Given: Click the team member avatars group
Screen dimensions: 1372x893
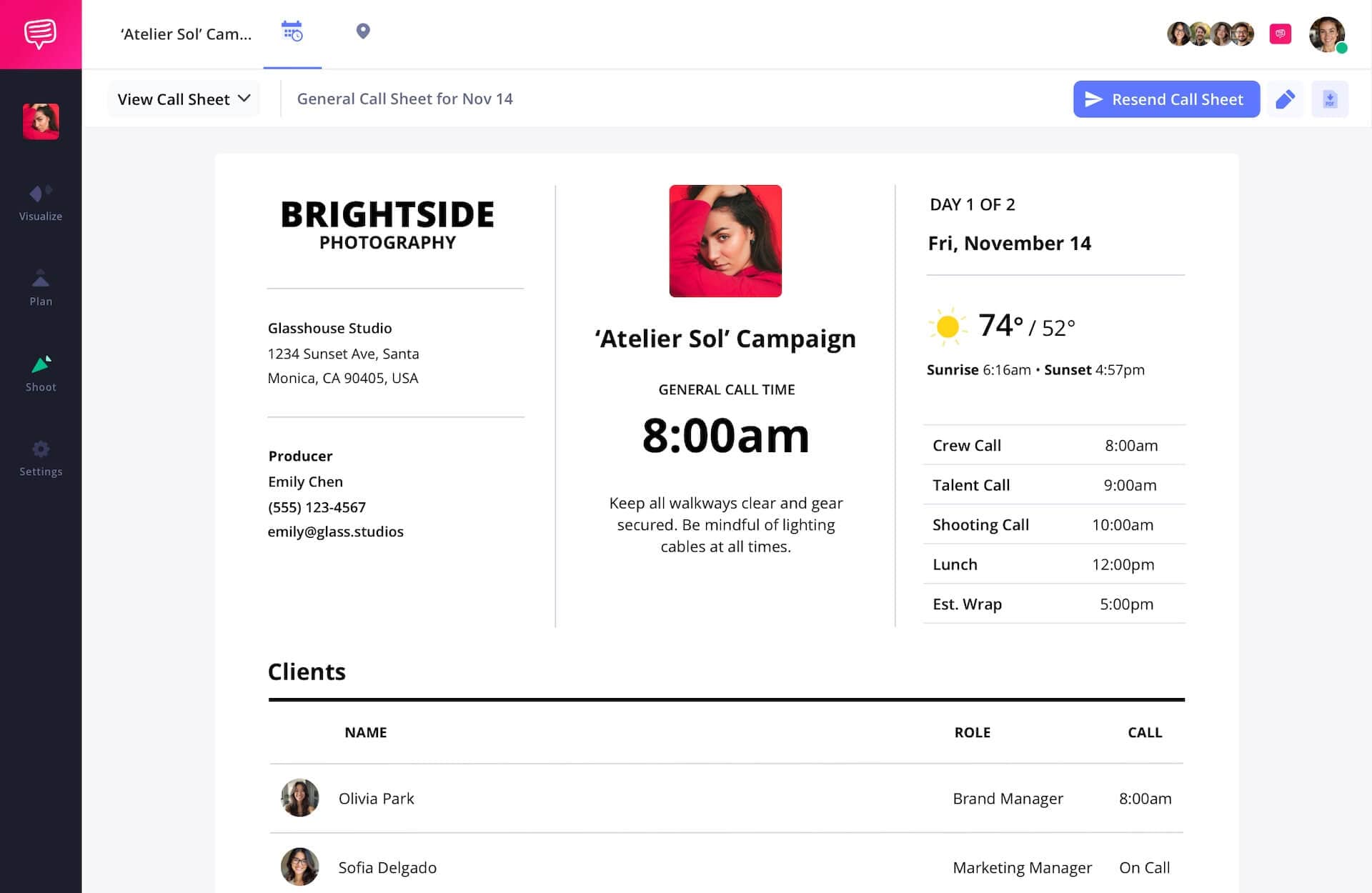Looking at the screenshot, I should pyautogui.click(x=1210, y=34).
